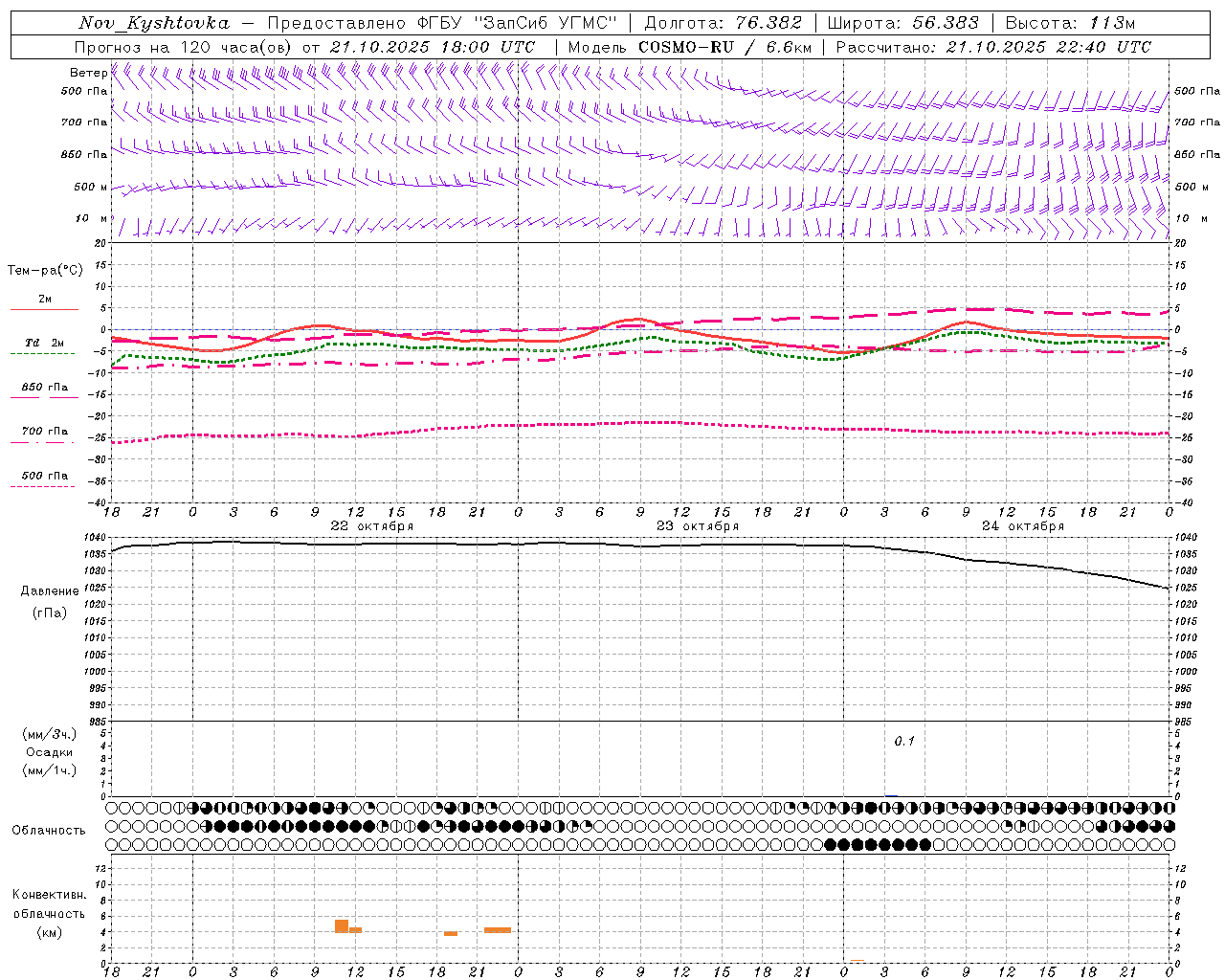The height and width of the screenshot is (980, 1225).
Task: Select the (км) unit label
Action: point(49,931)
